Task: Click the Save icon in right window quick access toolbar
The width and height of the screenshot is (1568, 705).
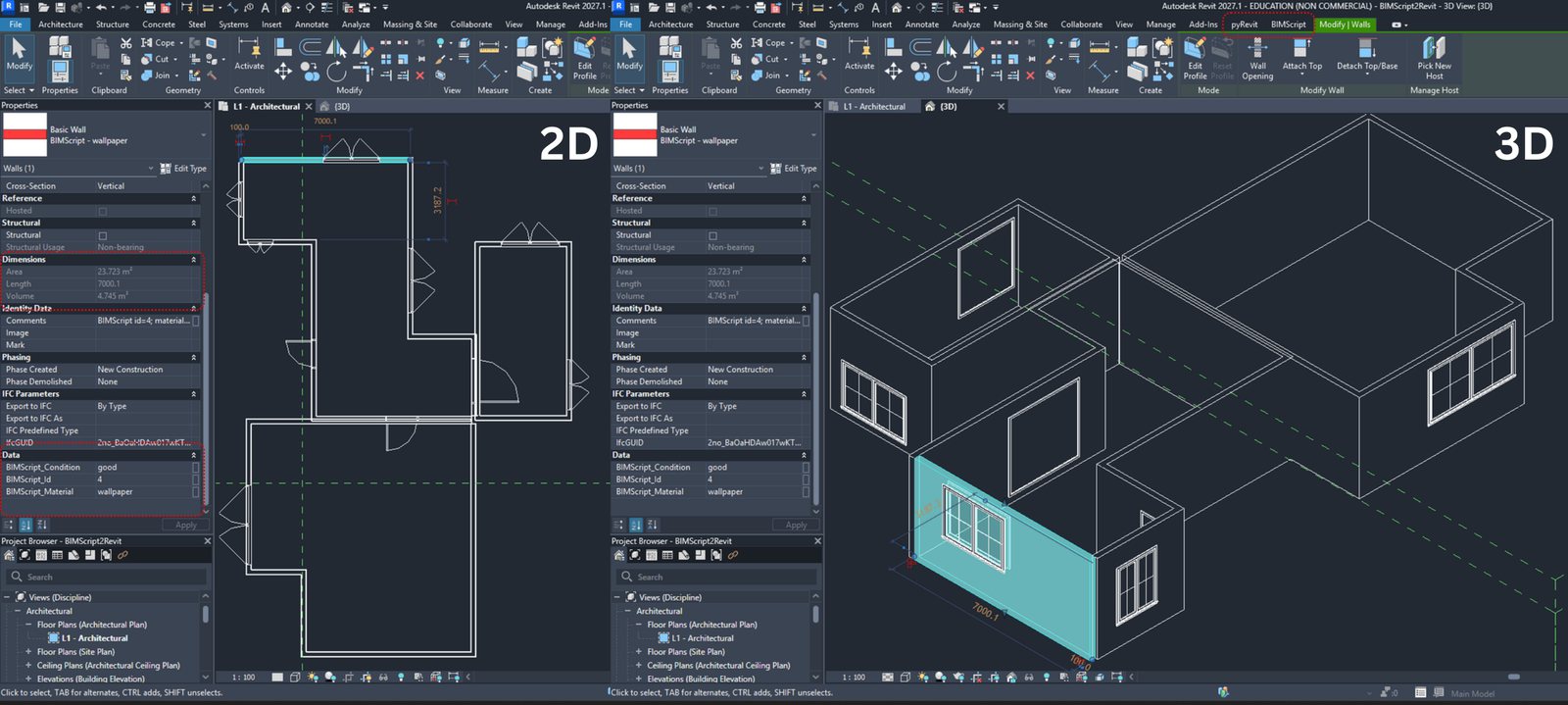Action: (x=669, y=7)
